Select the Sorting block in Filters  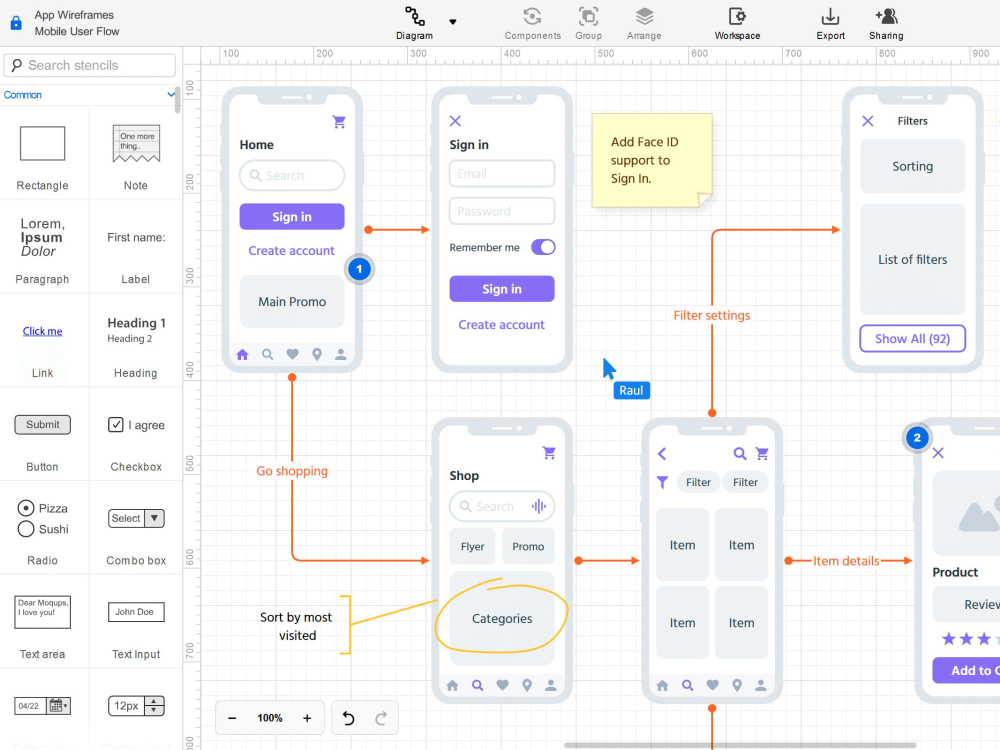tap(913, 166)
